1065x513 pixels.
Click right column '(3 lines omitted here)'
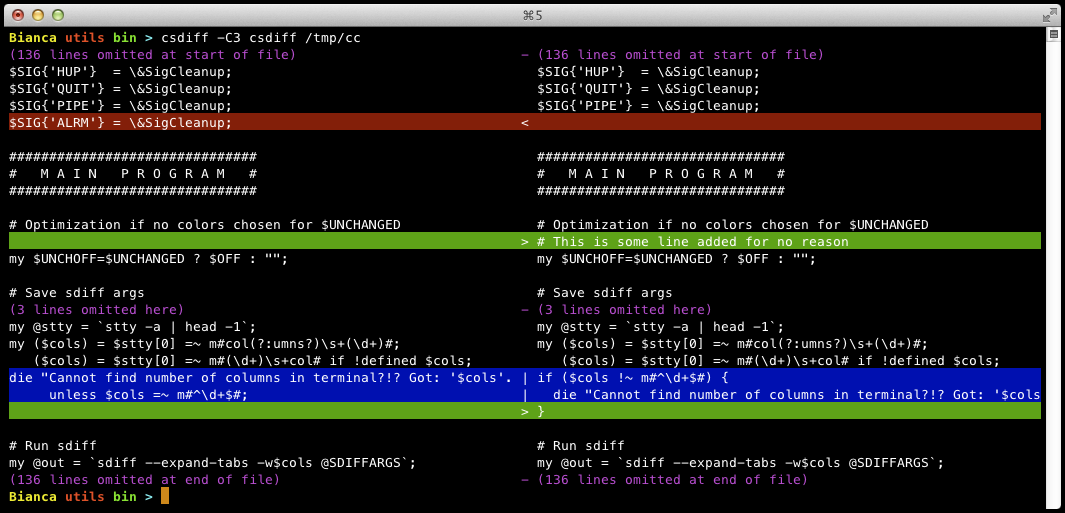[x=624, y=310]
